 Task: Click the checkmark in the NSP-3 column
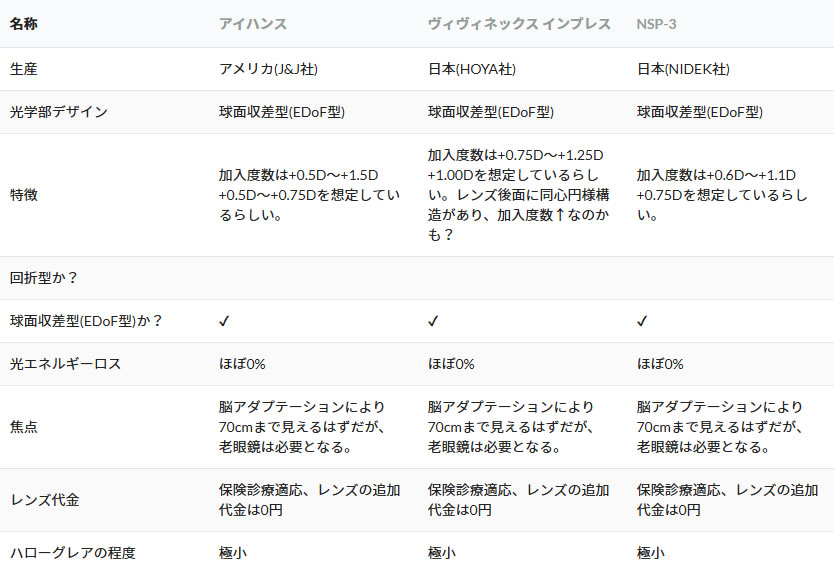(643, 321)
